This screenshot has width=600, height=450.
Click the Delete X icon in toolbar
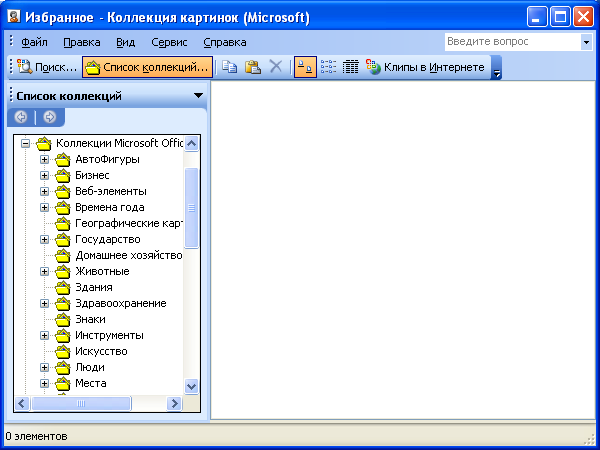pyautogui.click(x=276, y=67)
